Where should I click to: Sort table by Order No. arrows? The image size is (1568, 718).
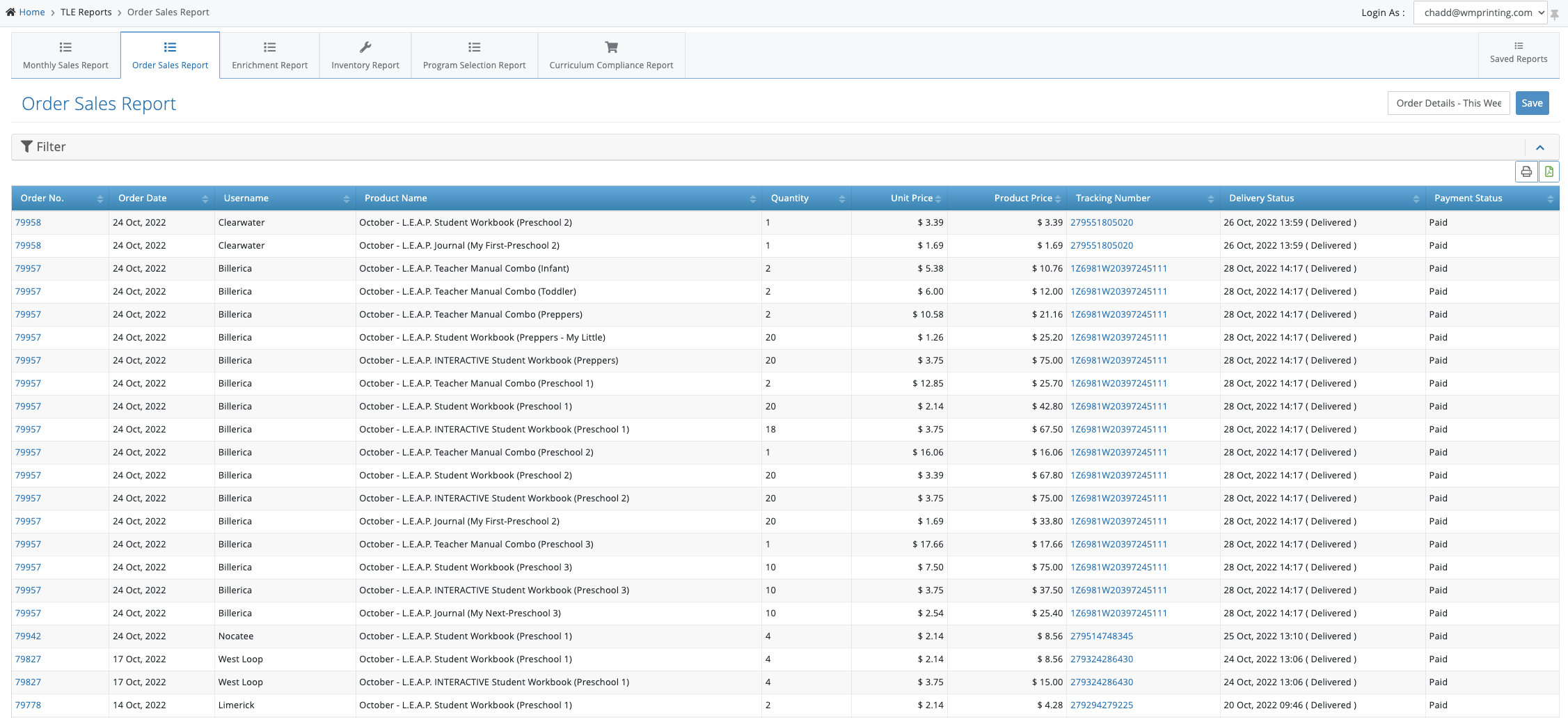(x=100, y=199)
